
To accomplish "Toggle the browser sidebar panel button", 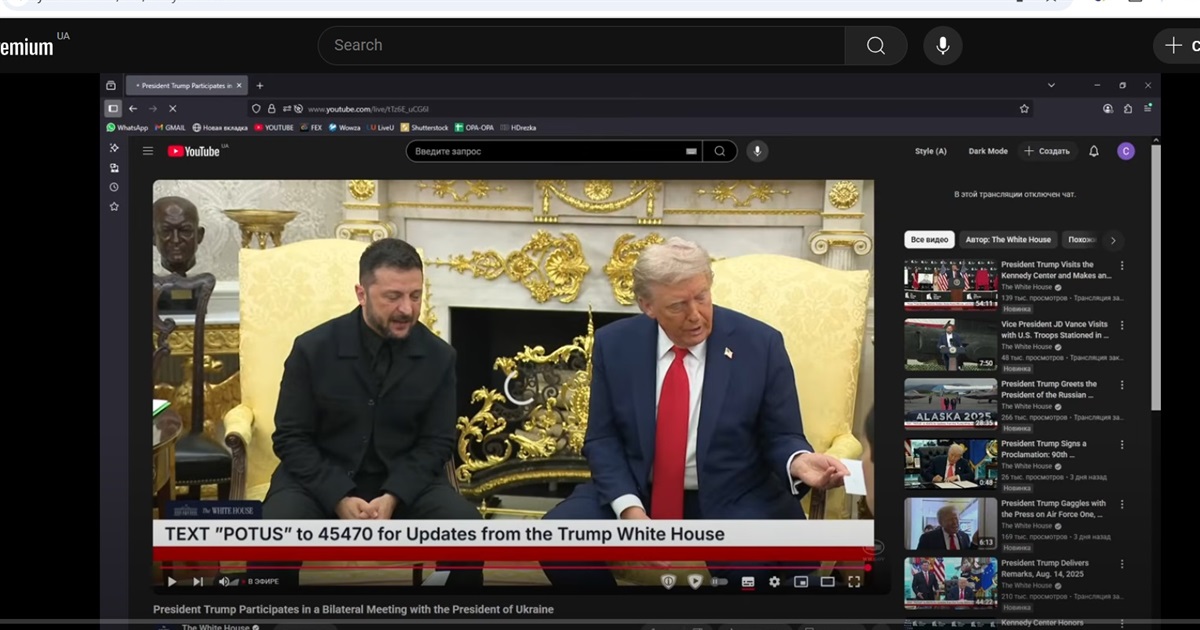I will [x=113, y=108].
